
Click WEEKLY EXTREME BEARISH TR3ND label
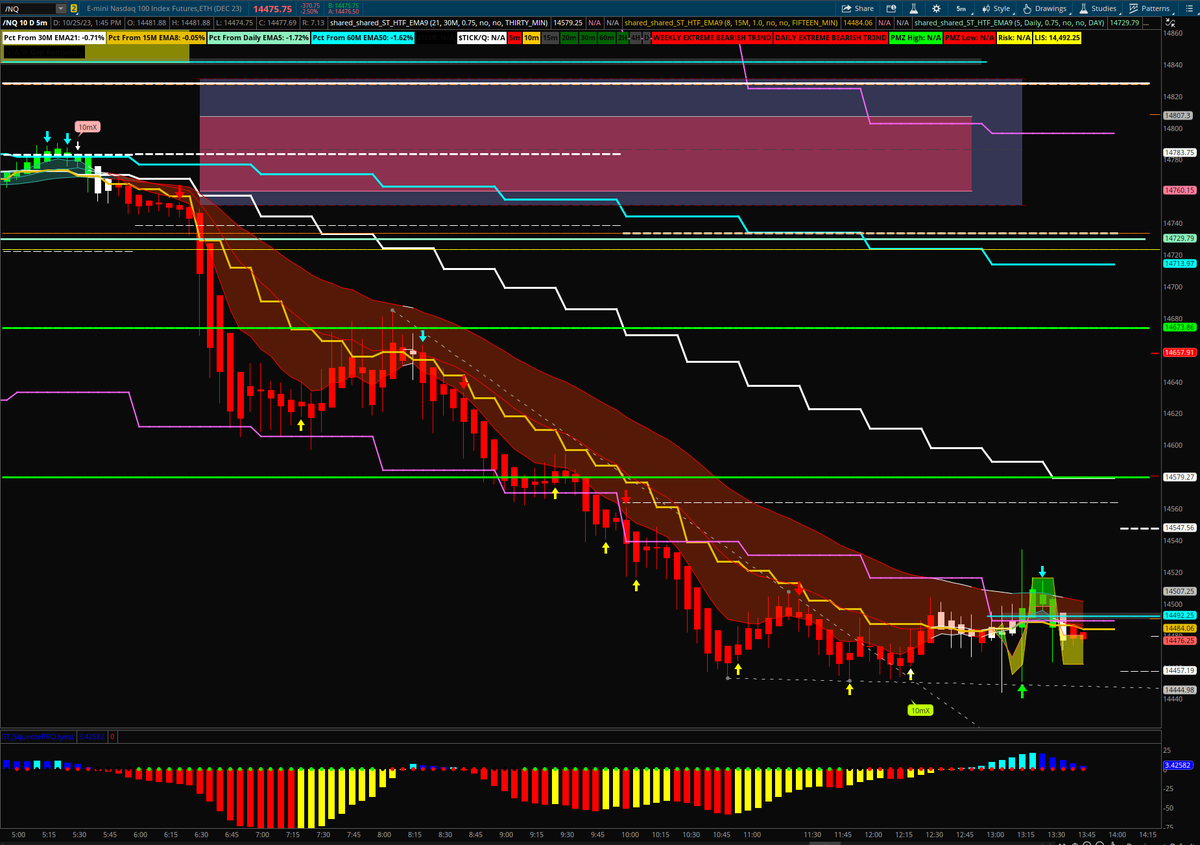(x=712, y=37)
